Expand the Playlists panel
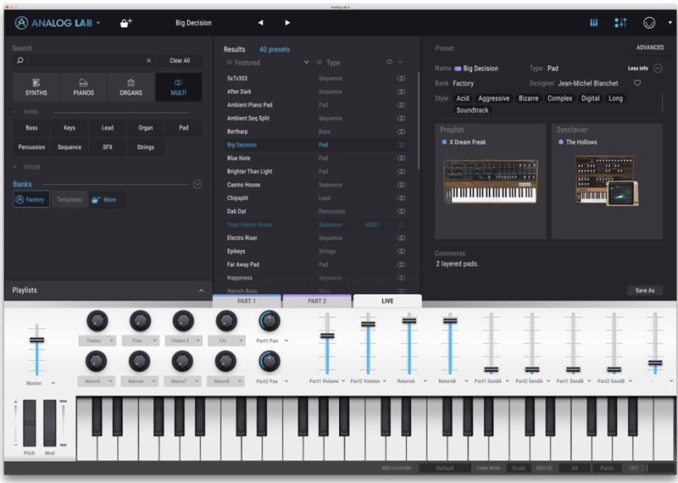The height and width of the screenshot is (483, 678). click(201, 291)
